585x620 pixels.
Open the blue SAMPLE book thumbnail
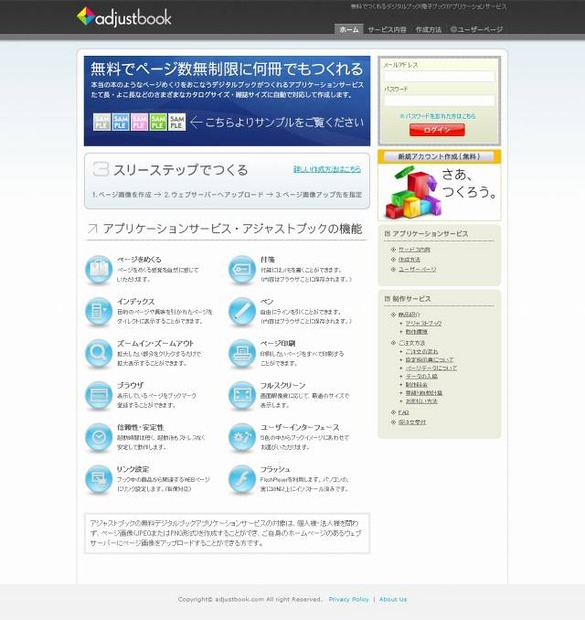121,122
